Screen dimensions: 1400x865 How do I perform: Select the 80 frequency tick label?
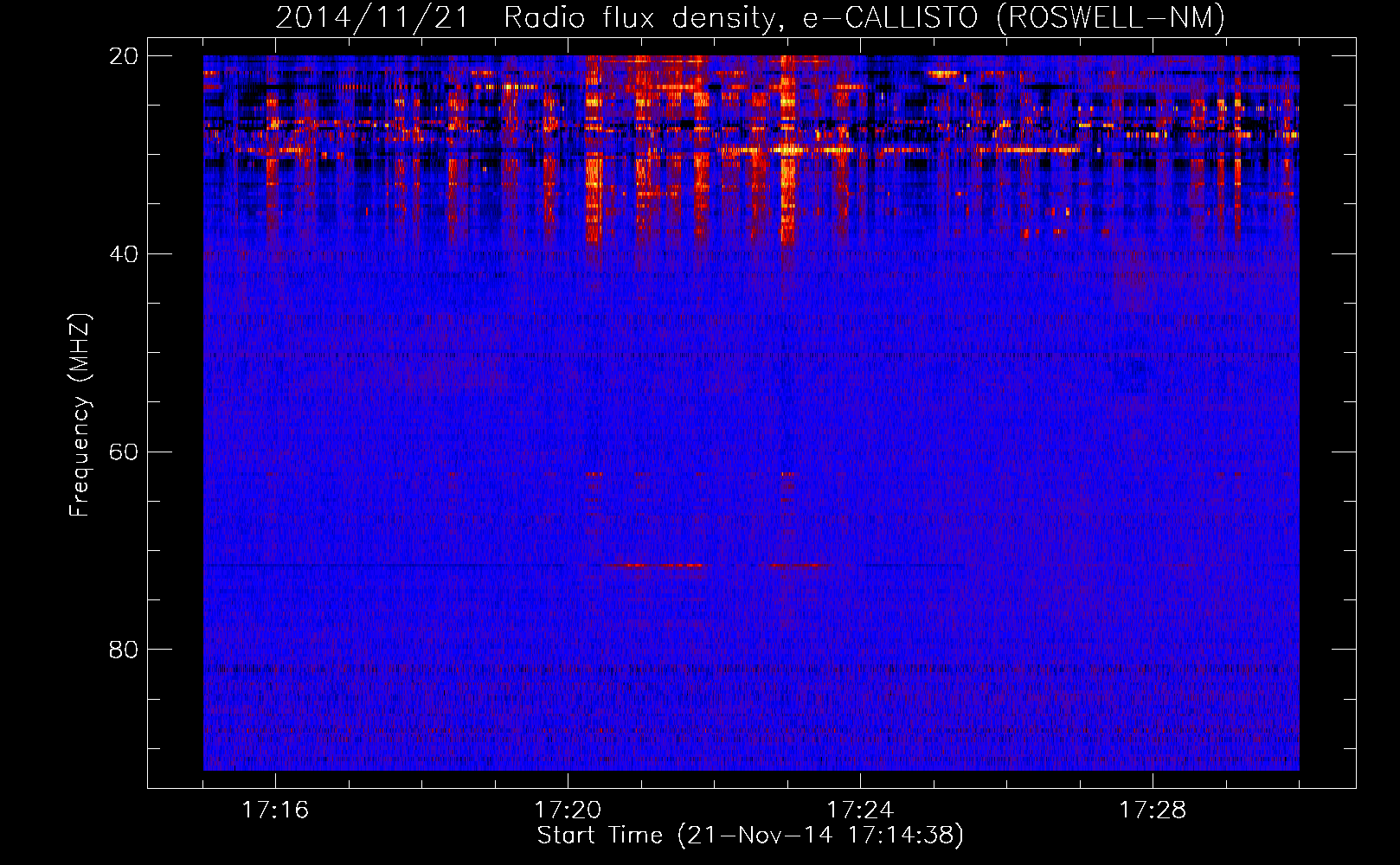(124, 650)
